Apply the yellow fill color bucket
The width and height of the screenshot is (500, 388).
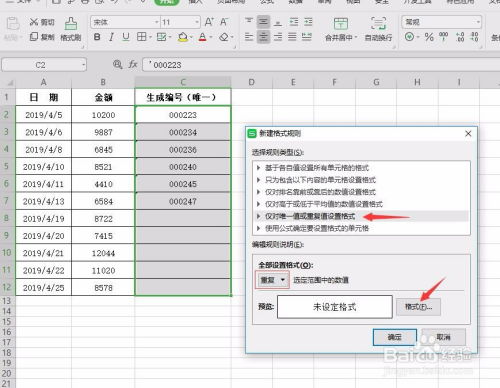tap(182, 37)
